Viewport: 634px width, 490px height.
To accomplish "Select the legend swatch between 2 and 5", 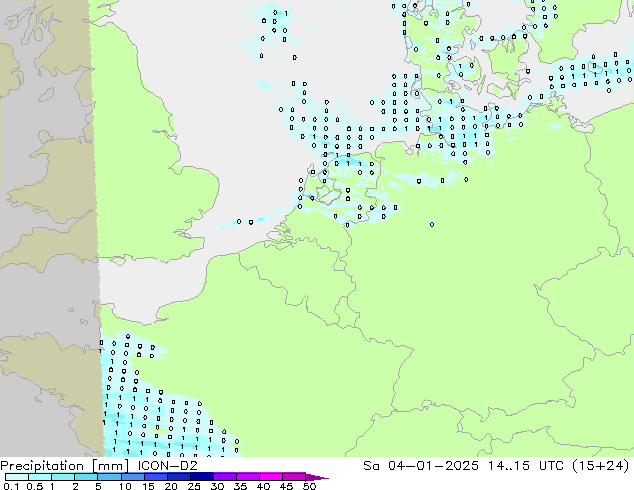I will [87, 477].
